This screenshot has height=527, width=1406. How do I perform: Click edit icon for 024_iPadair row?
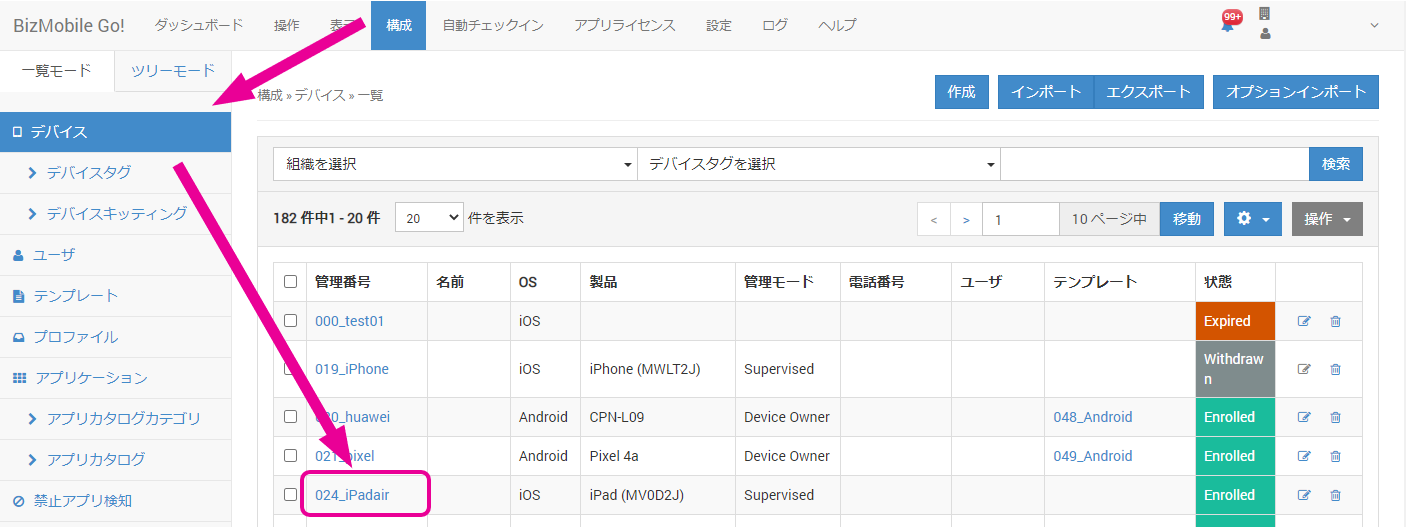pyautogui.click(x=1304, y=495)
